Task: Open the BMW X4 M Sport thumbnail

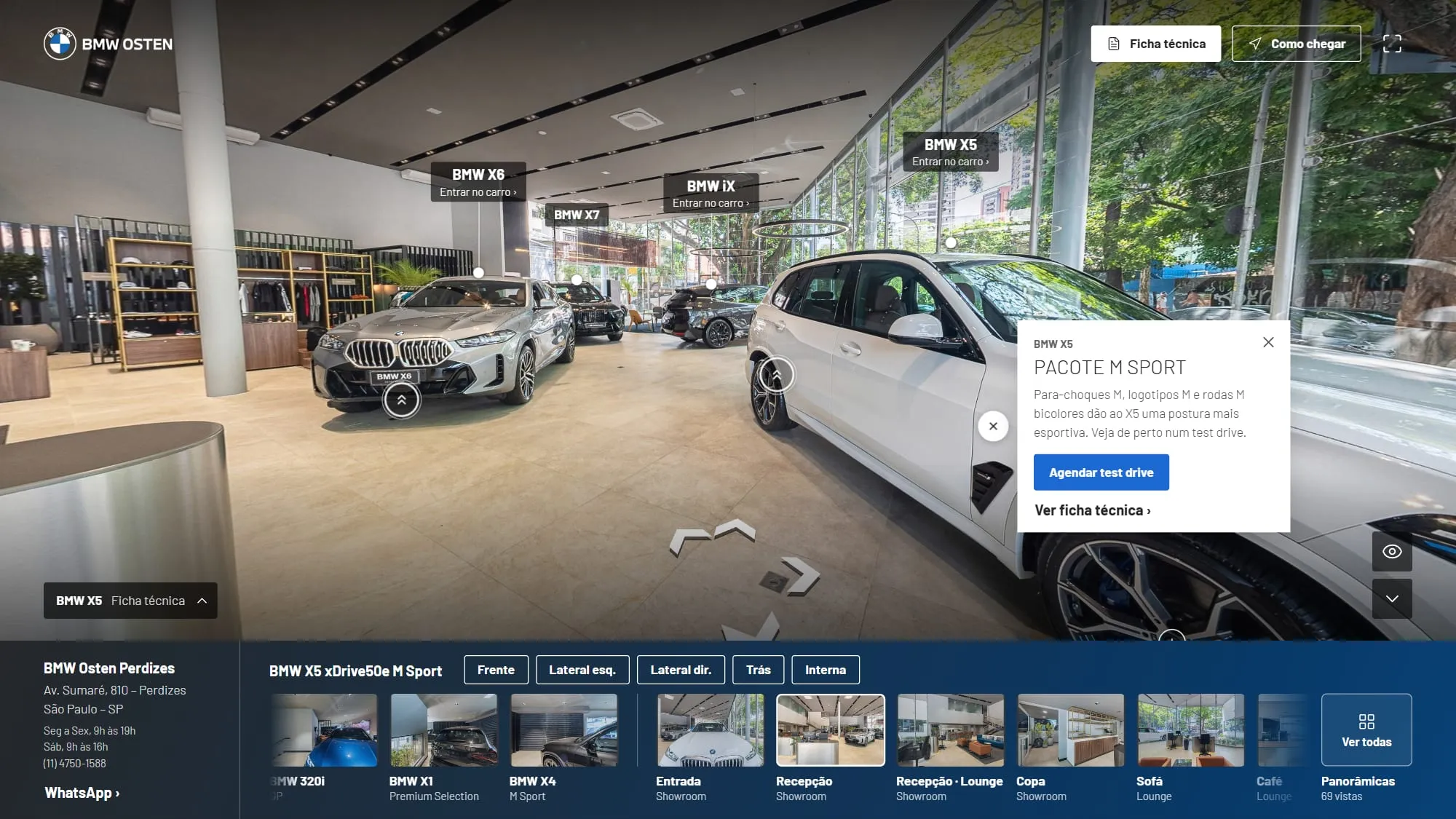Action: (563, 730)
